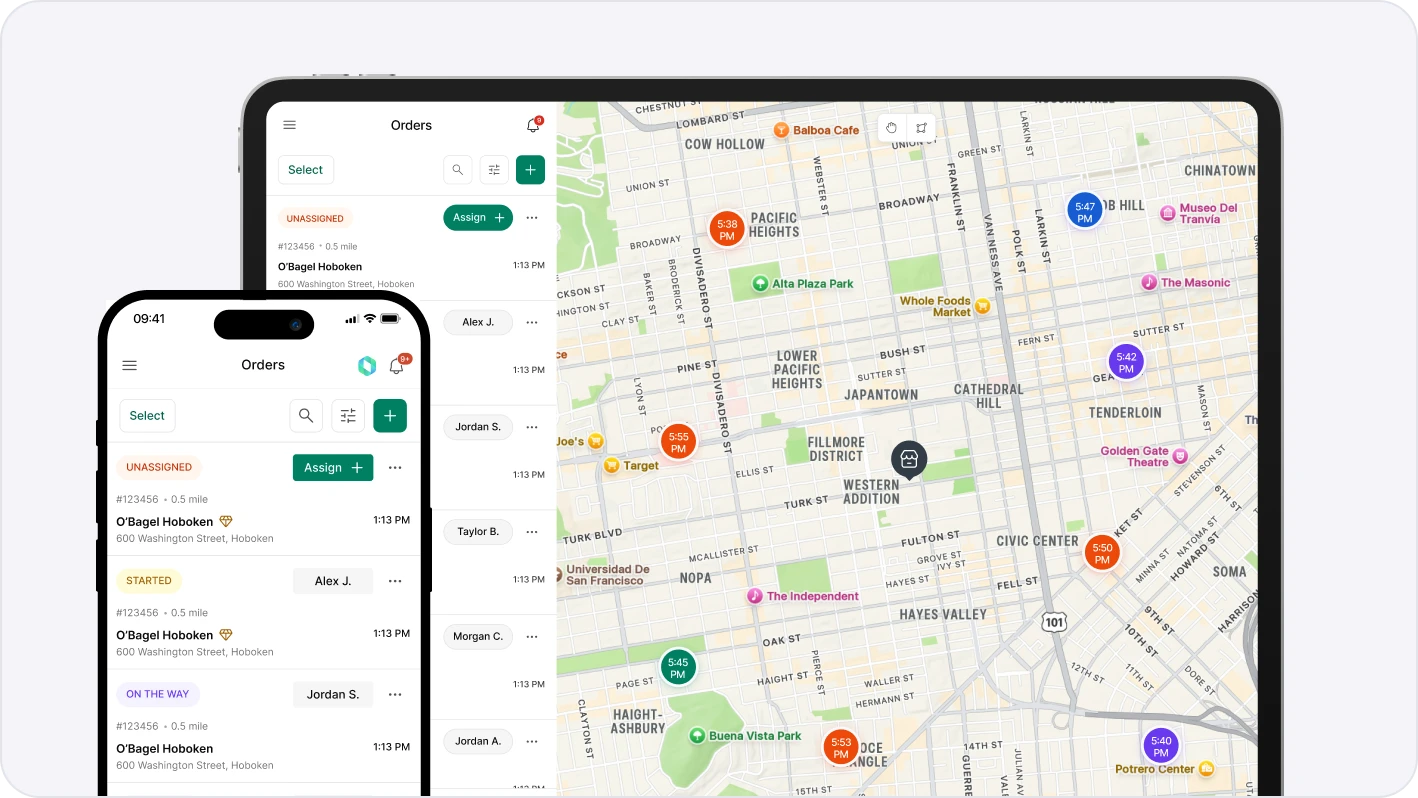Tap the STARTED status badge on the phone
The image size is (1418, 798).
[x=149, y=581]
